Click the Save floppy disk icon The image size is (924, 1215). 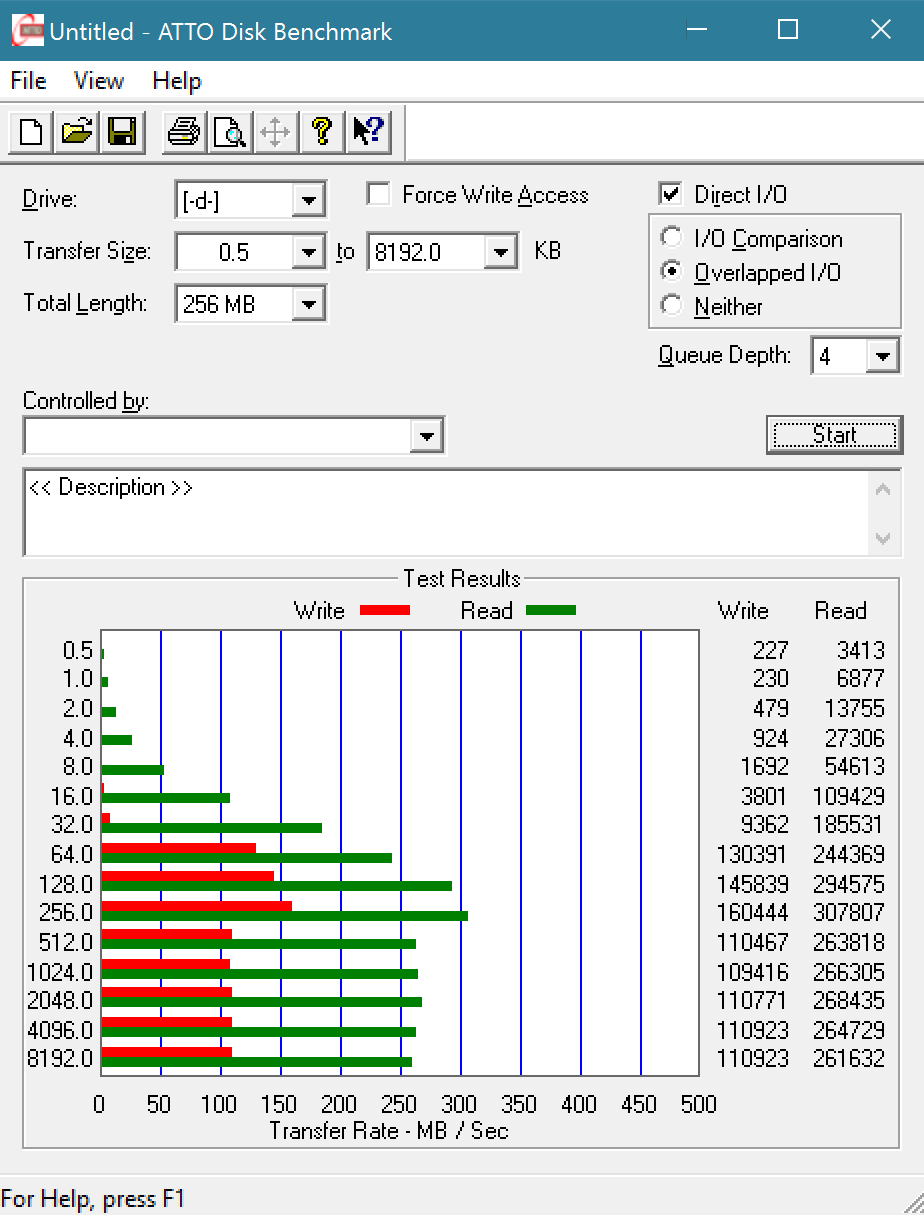click(x=122, y=131)
